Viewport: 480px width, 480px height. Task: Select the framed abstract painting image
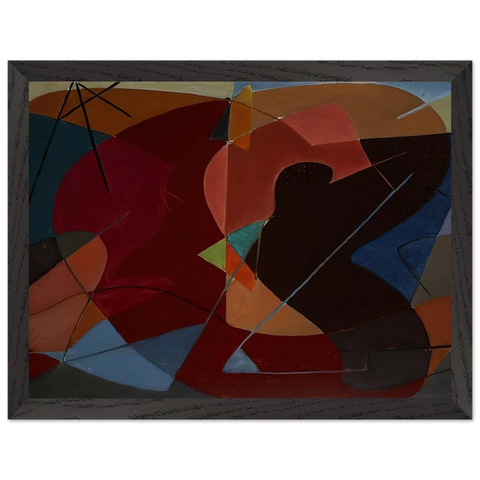[x=240, y=240]
